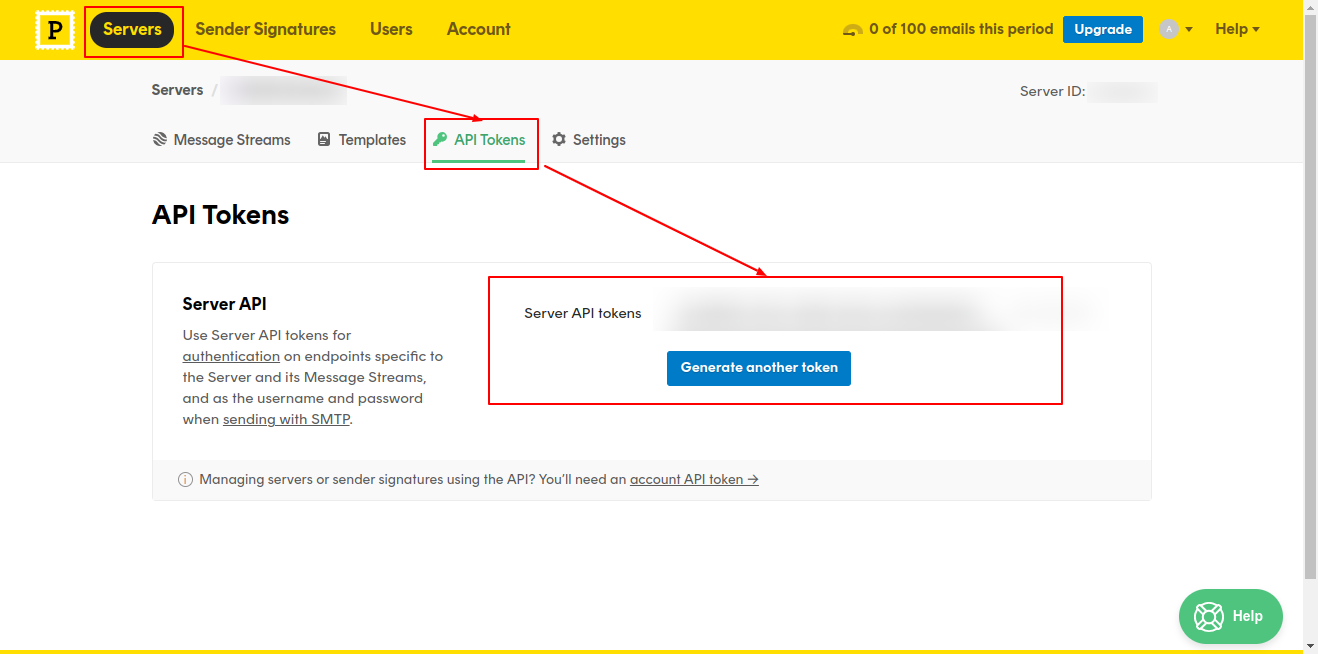Click the blurred server name breadcrumb
Image resolution: width=1318 pixels, height=654 pixels.
tap(284, 90)
